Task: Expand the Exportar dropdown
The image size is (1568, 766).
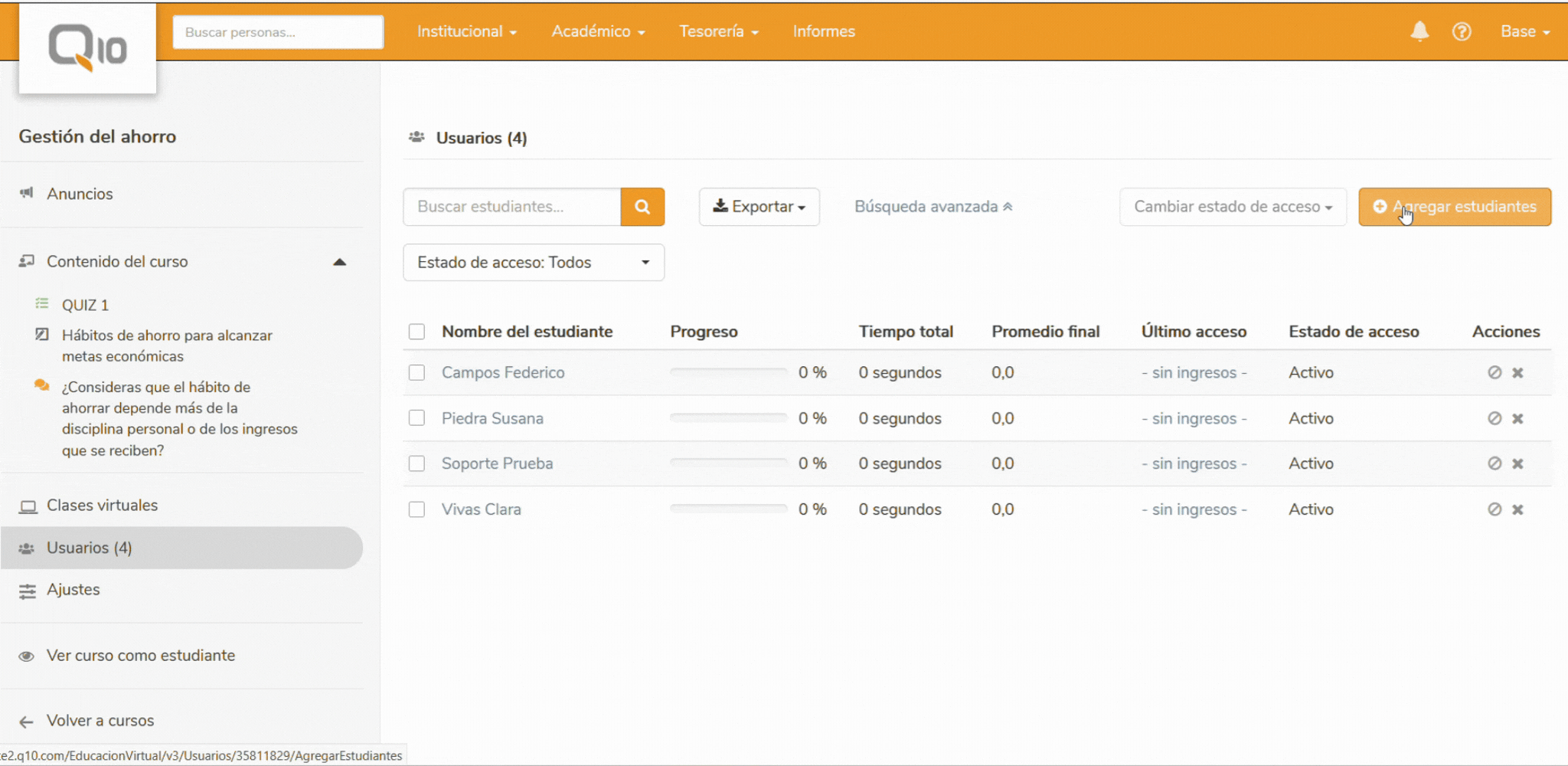Action: pyautogui.click(x=759, y=207)
